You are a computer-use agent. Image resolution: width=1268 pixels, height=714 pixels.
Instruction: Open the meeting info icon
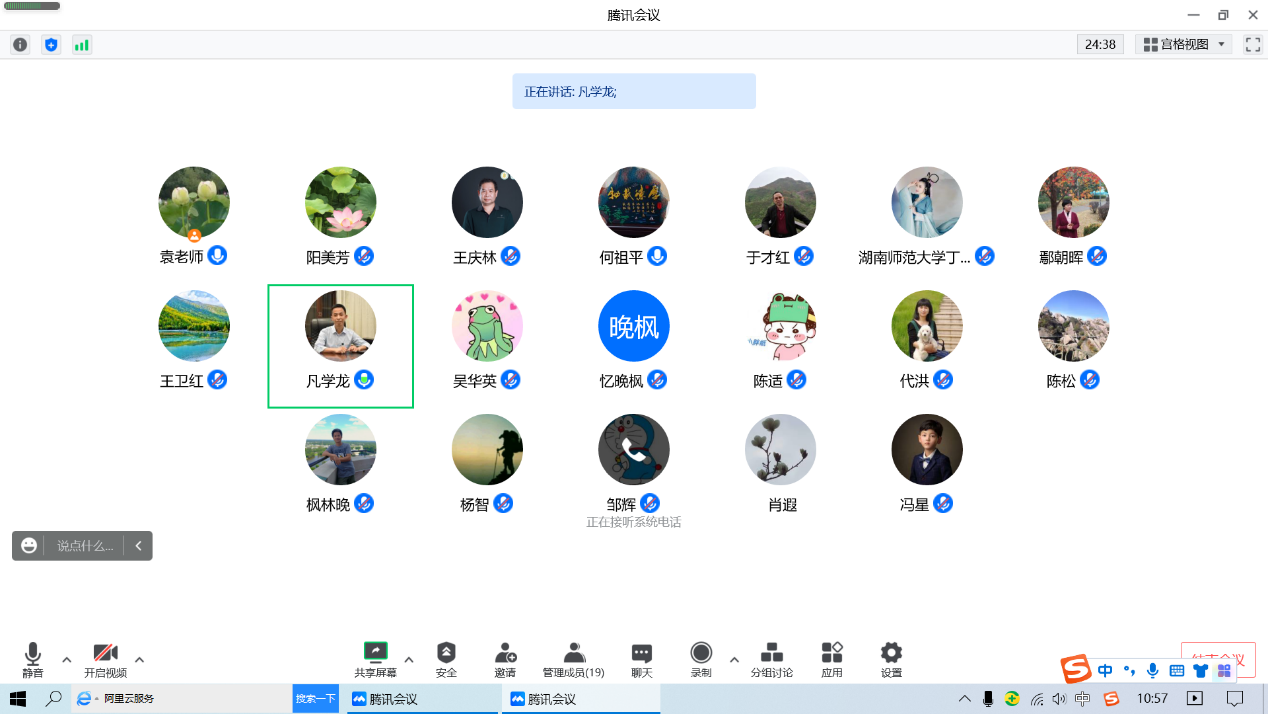pyautogui.click(x=20, y=45)
